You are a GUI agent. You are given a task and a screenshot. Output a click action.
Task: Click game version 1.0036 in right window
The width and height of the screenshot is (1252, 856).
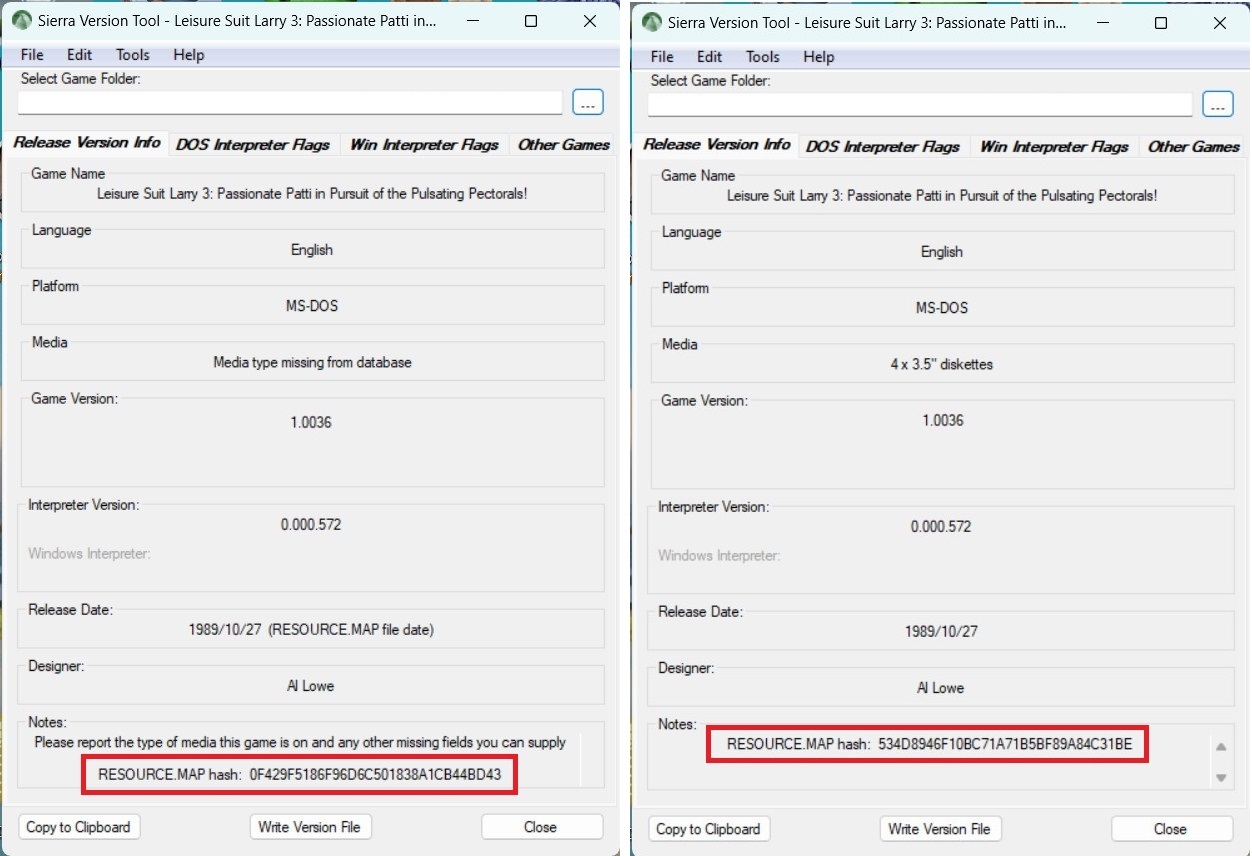(x=943, y=420)
